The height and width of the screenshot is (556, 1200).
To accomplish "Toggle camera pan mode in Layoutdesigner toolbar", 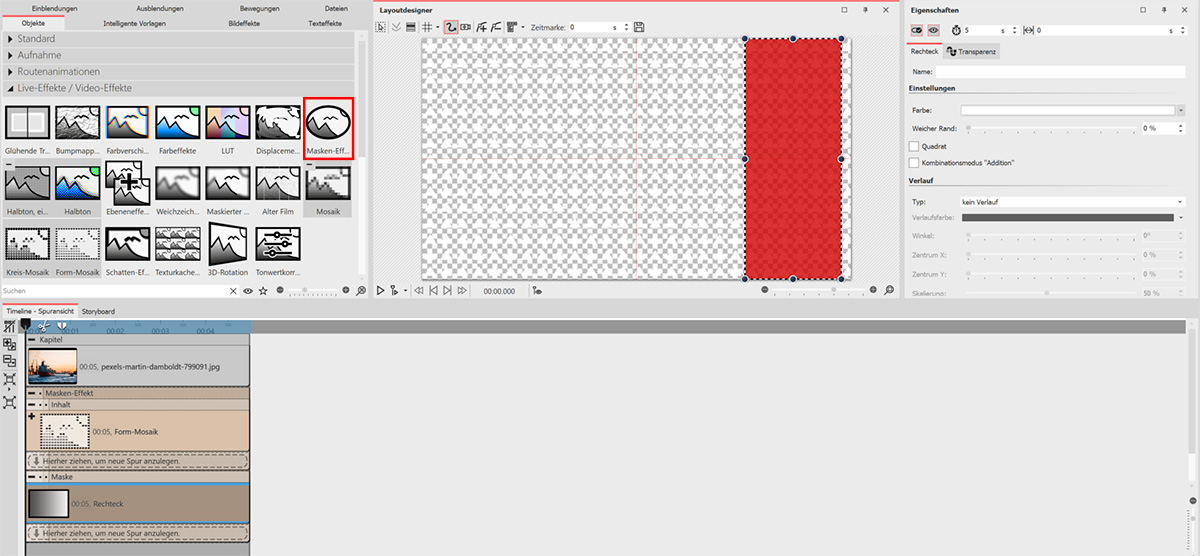I will tap(466, 27).
